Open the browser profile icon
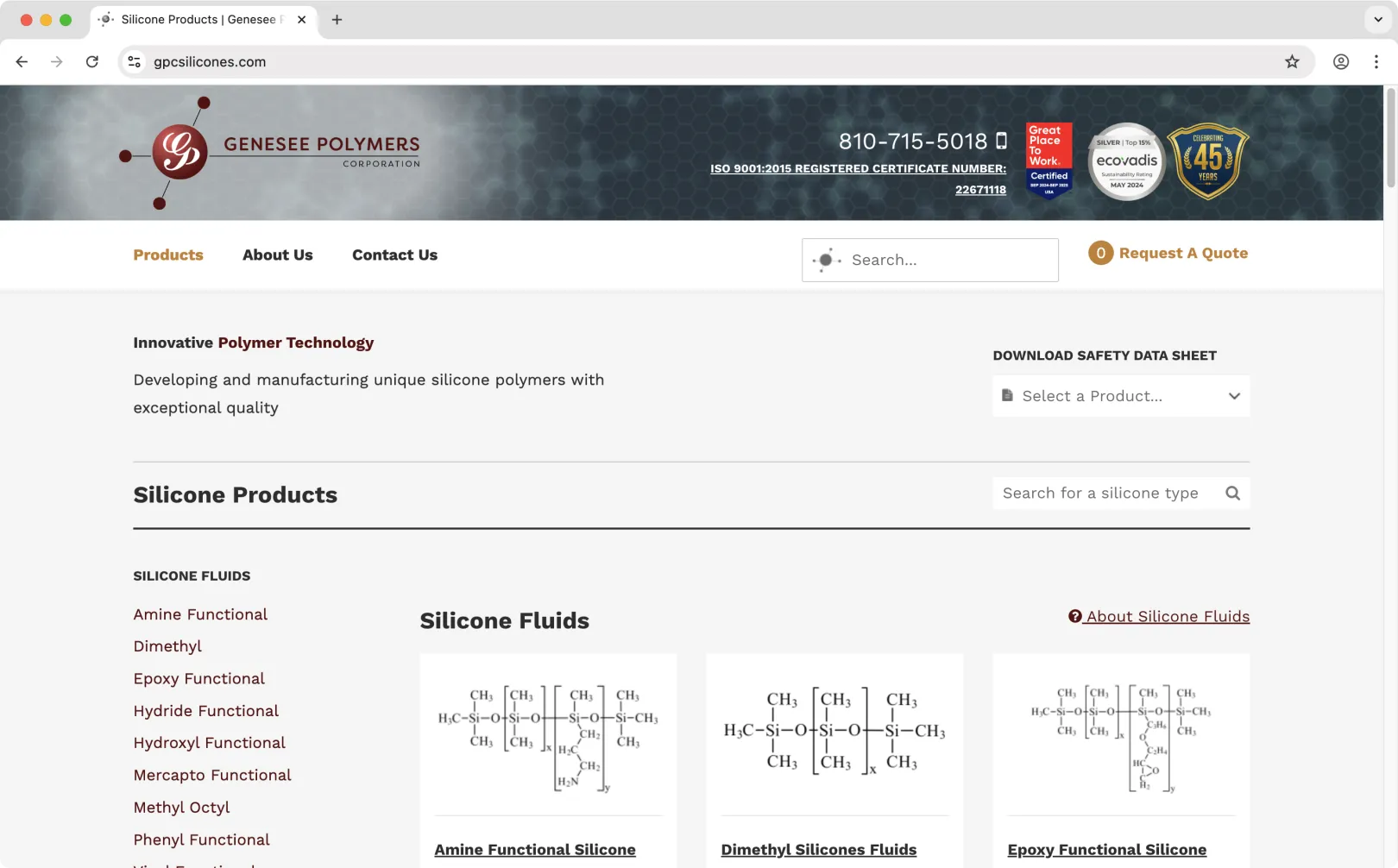The image size is (1398, 868). point(1340,61)
